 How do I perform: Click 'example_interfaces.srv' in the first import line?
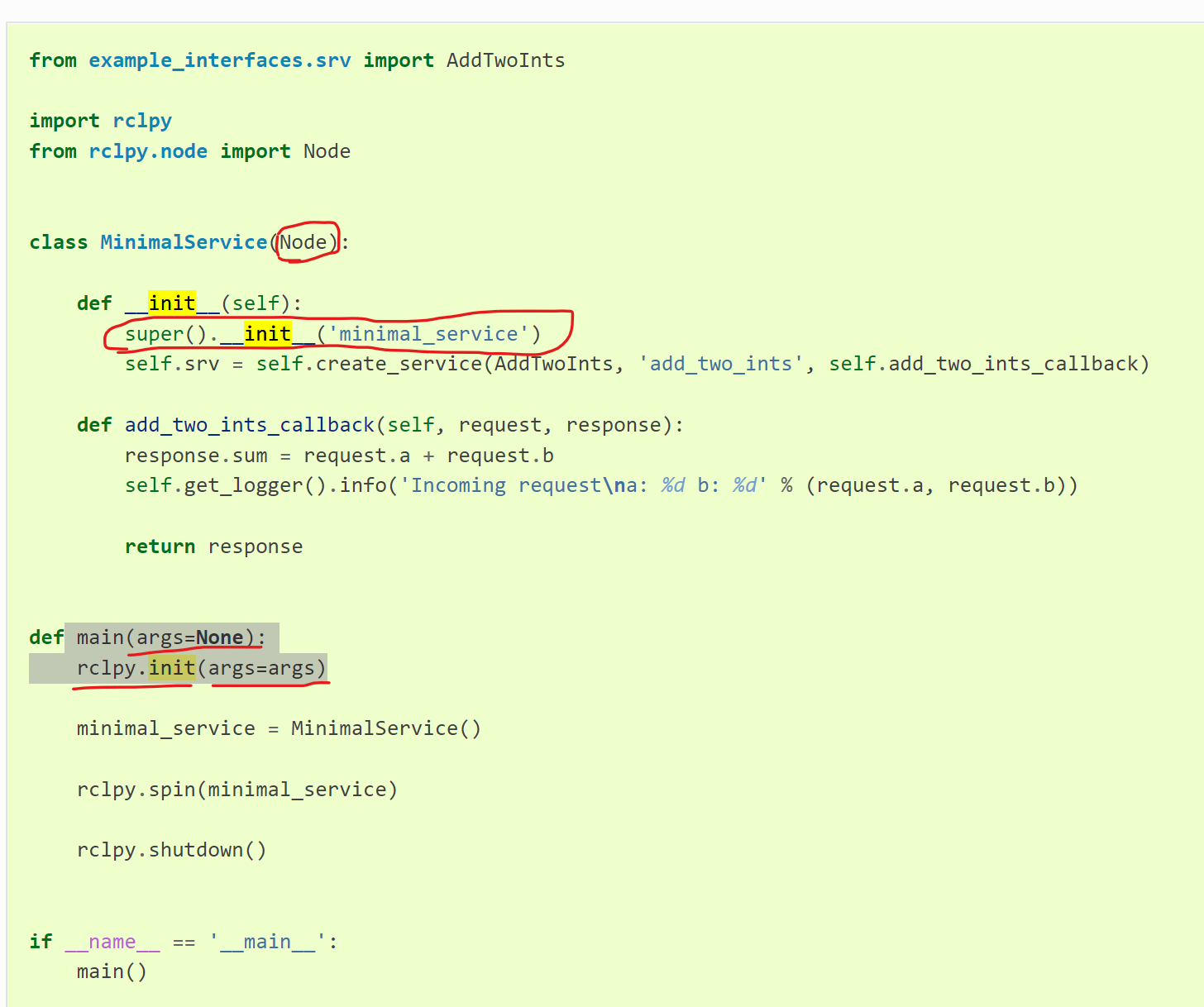[220, 60]
